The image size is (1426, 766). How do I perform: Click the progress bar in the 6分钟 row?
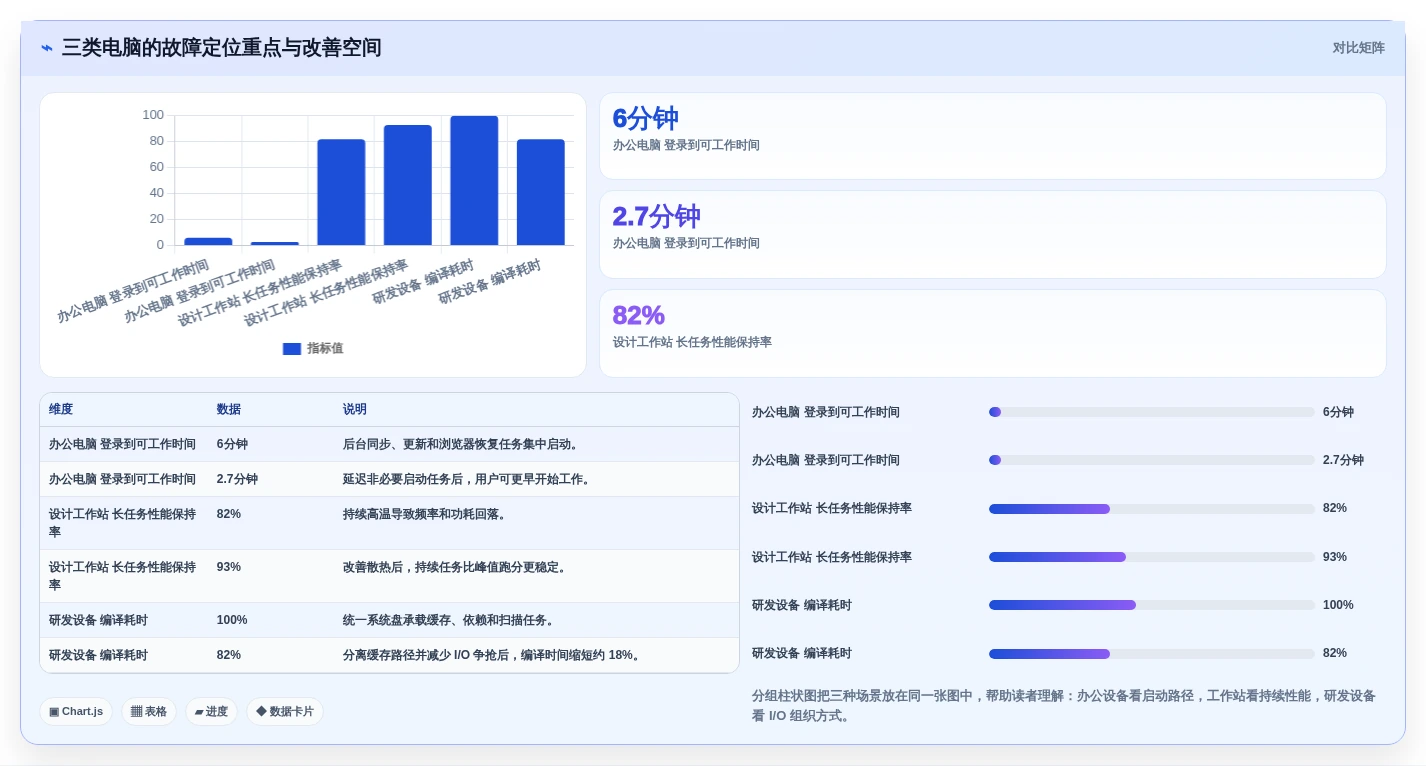[x=1151, y=412]
